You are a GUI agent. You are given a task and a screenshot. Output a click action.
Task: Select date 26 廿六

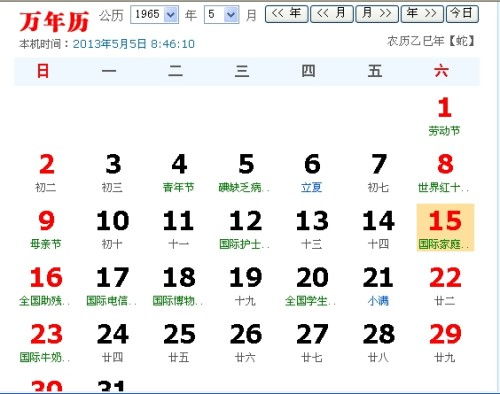pyautogui.click(x=246, y=342)
